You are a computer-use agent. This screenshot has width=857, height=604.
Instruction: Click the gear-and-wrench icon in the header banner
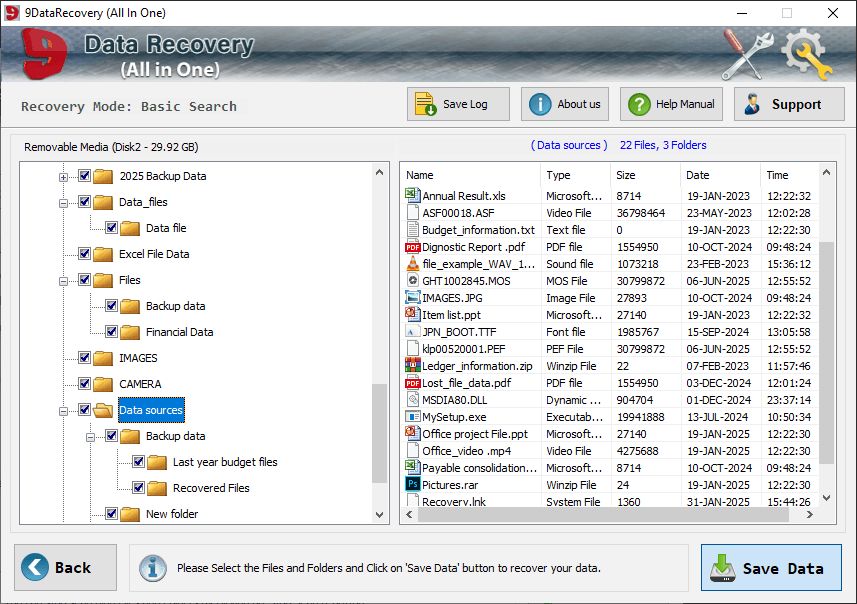806,54
